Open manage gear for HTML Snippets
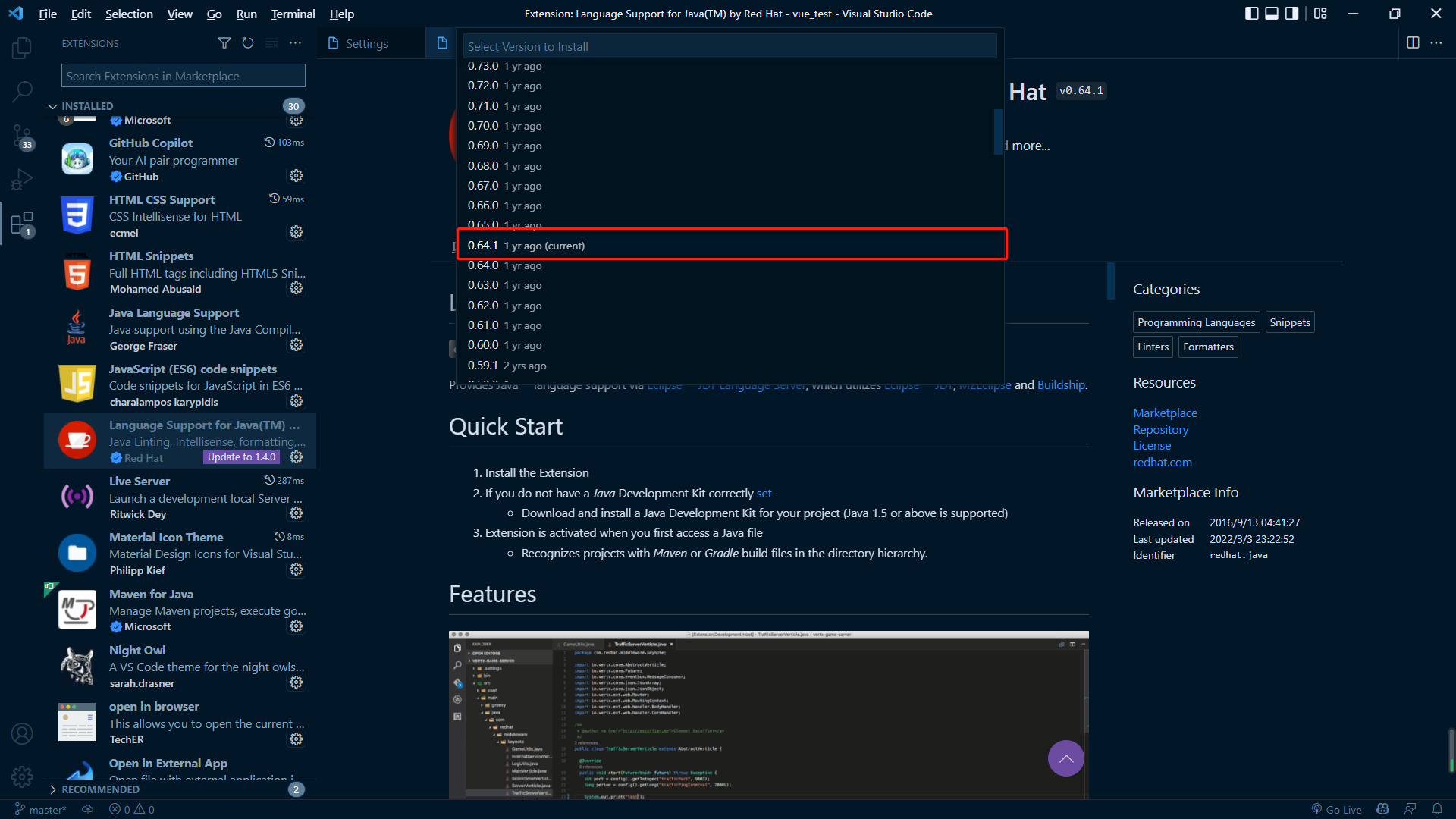The image size is (1456, 819). pyautogui.click(x=297, y=288)
